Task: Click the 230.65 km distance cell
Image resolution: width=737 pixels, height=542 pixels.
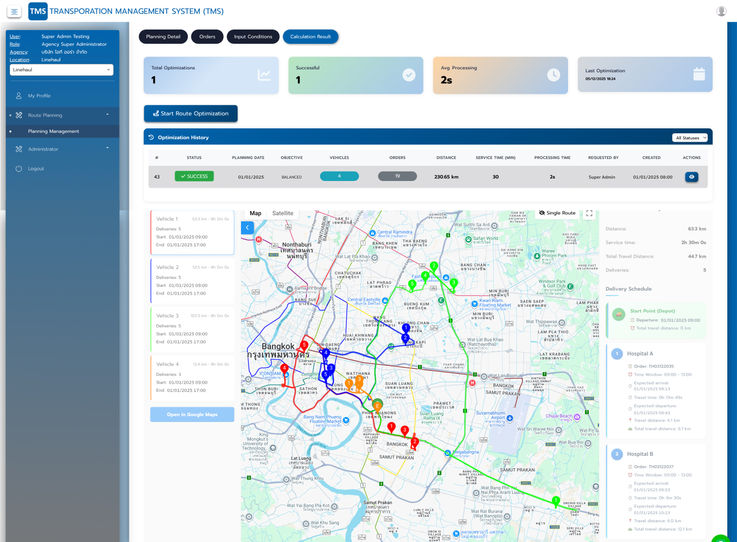Action: (446, 177)
